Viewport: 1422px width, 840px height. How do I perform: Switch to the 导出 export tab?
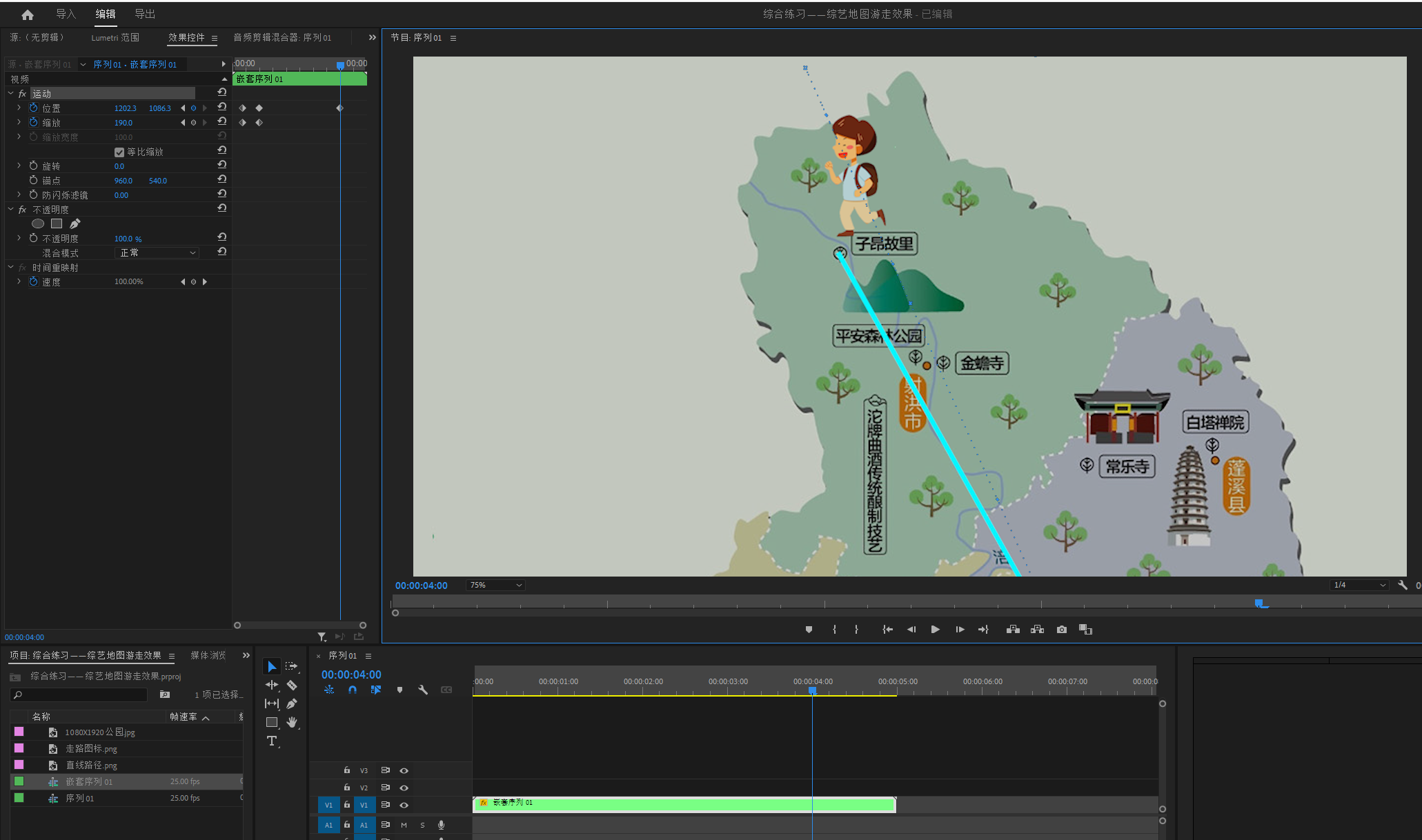pyautogui.click(x=145, y=14)
